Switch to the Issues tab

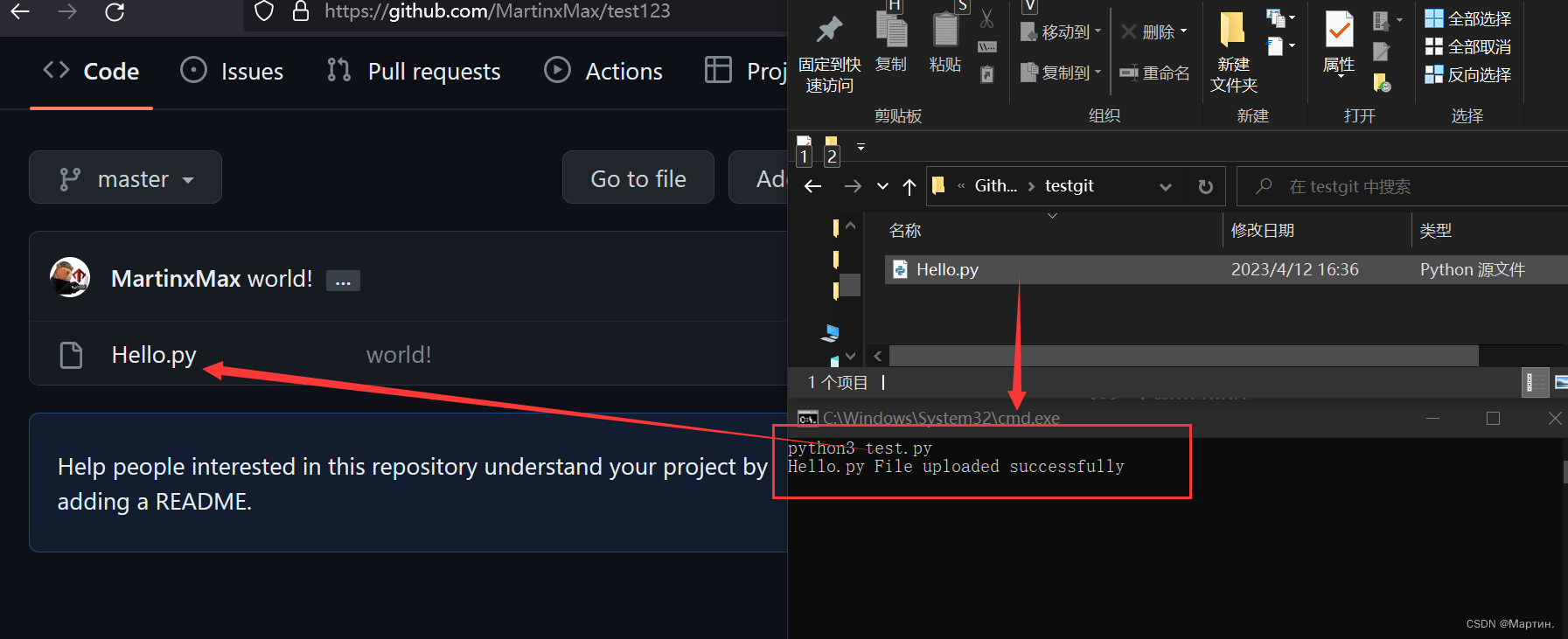(x=232, y=71)
